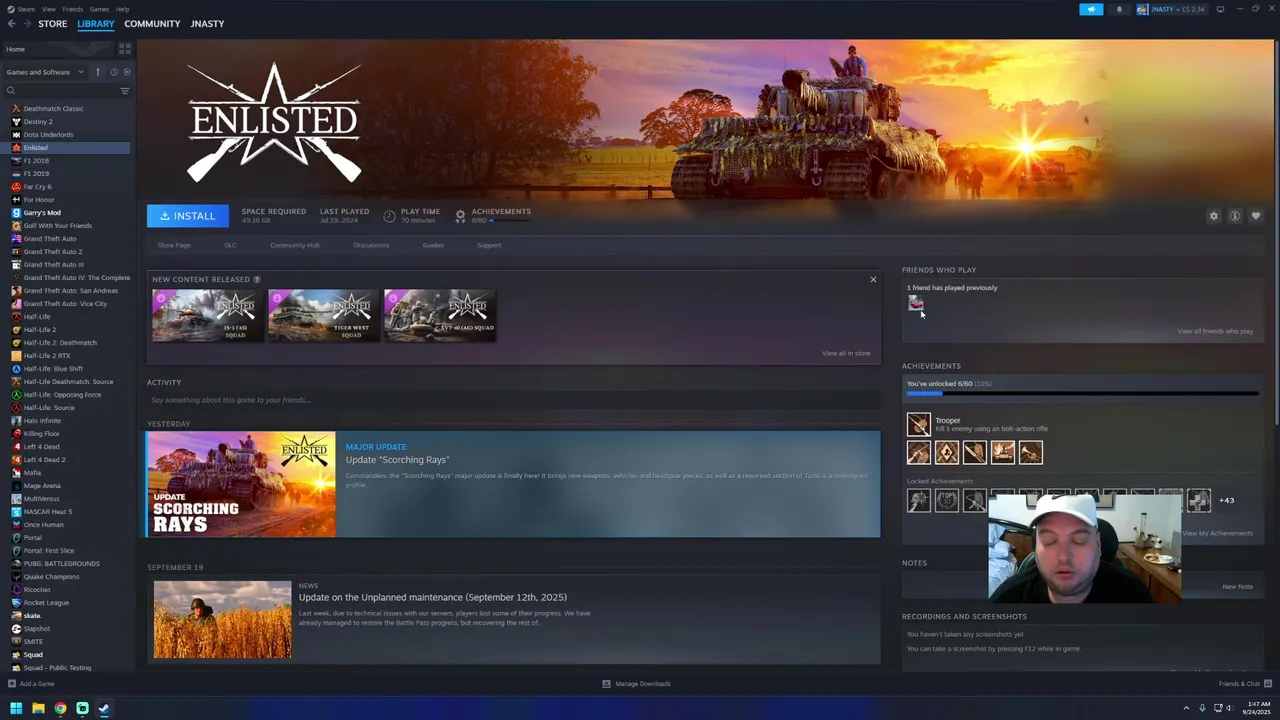Open the IS-1 (45) Squad DLC thumbnail

pos(208,315)
